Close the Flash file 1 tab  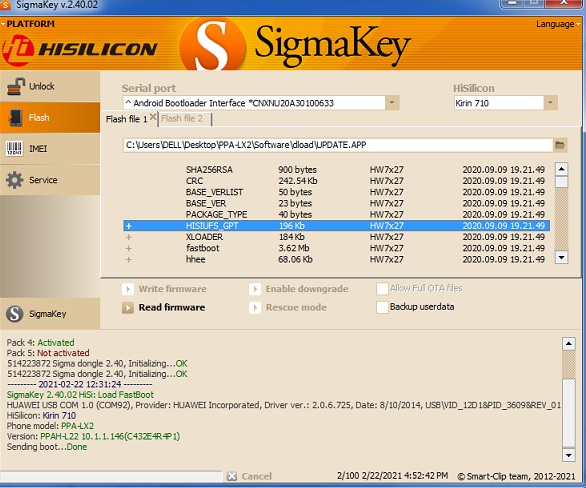click(153, 117)
